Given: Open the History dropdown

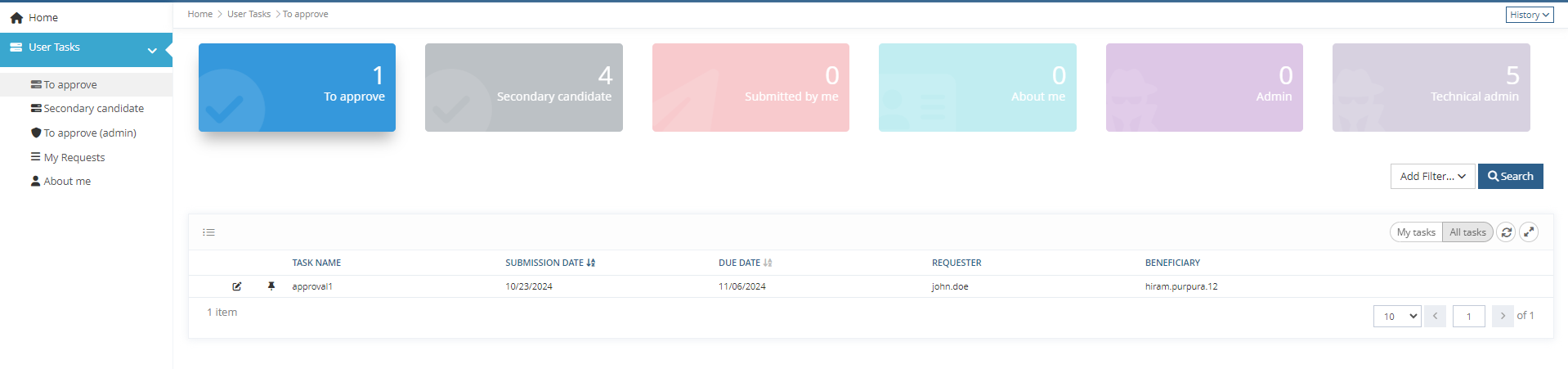Looking at the screenshot, I should (1529, 15).
